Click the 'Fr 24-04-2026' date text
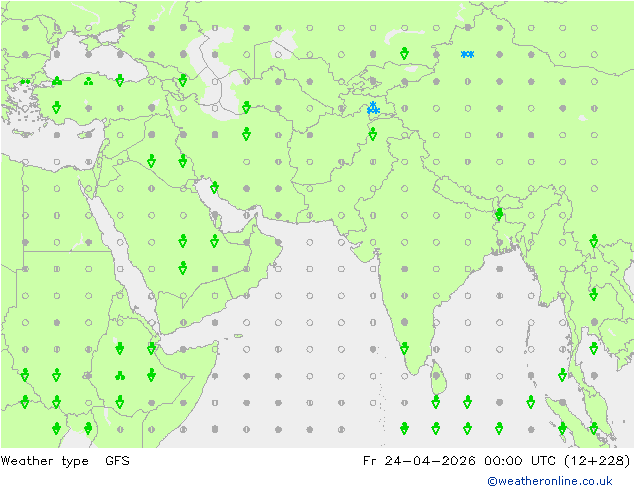The height and width of the screenshot is (490, 634). point(419,461)
